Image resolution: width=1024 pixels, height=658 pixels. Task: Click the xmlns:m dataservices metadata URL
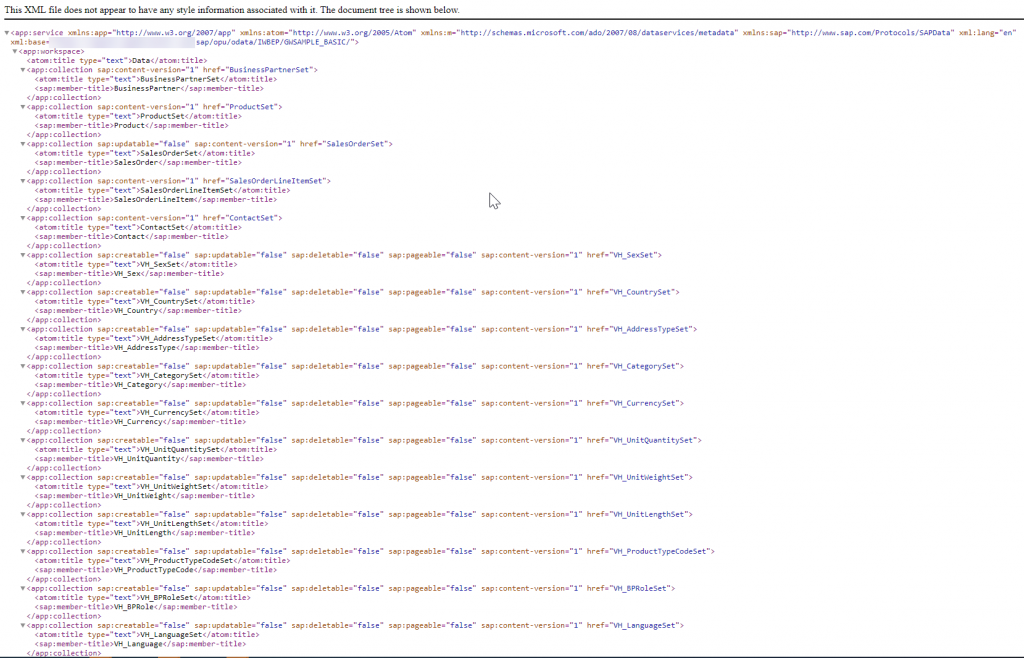[597, 33]
